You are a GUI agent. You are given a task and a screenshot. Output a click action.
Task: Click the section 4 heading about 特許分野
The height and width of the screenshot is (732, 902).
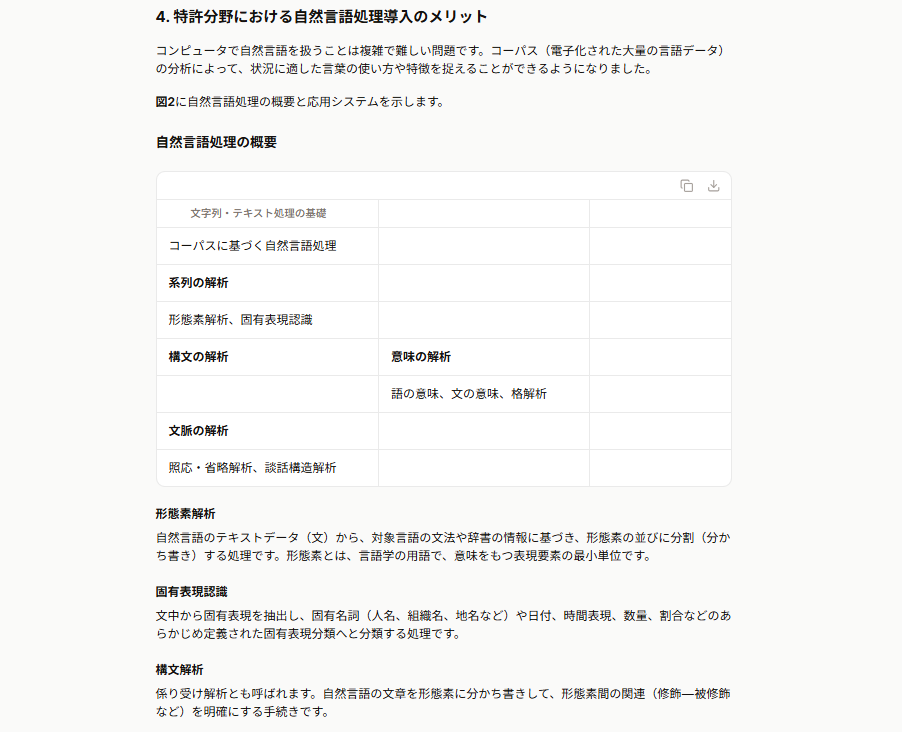coord(322,17)
